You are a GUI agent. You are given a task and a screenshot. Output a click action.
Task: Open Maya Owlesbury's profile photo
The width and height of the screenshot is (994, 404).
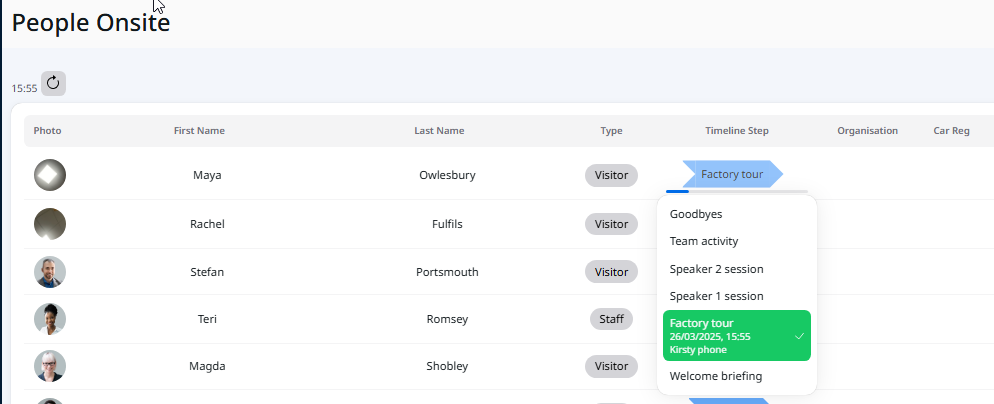tap(50, 175)
